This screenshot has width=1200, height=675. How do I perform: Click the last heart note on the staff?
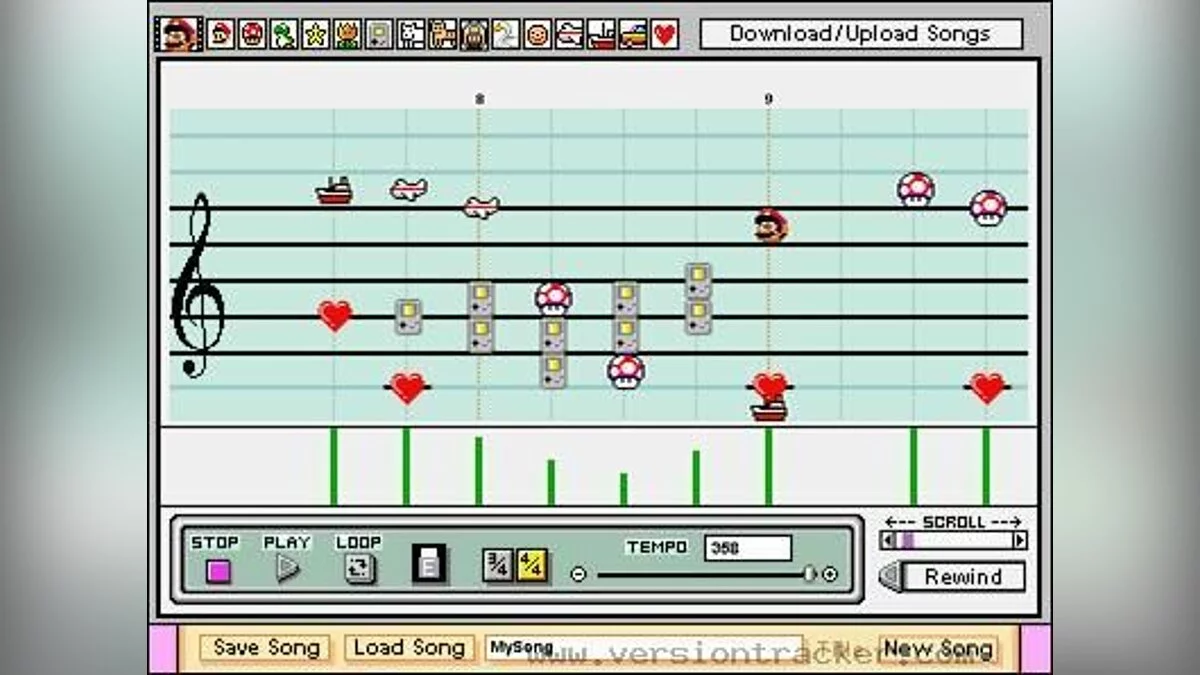point(987,387)
